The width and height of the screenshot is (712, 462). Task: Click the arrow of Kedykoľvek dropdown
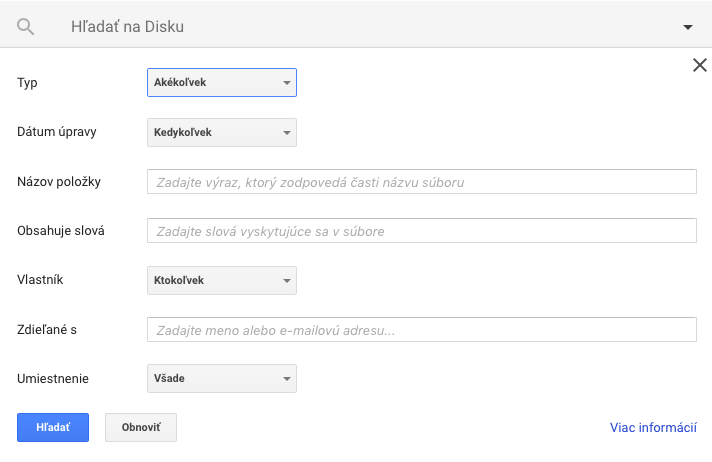[x=287, y=133]
